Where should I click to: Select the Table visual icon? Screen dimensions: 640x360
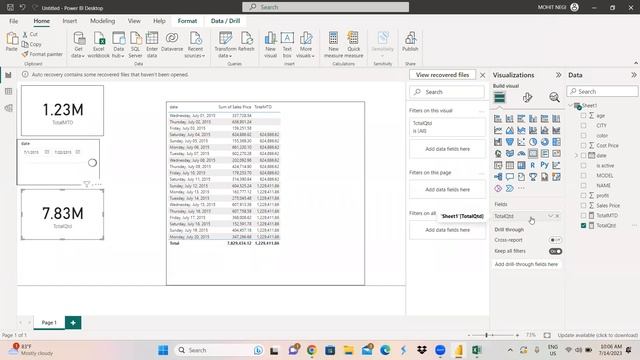pos(510,165)
